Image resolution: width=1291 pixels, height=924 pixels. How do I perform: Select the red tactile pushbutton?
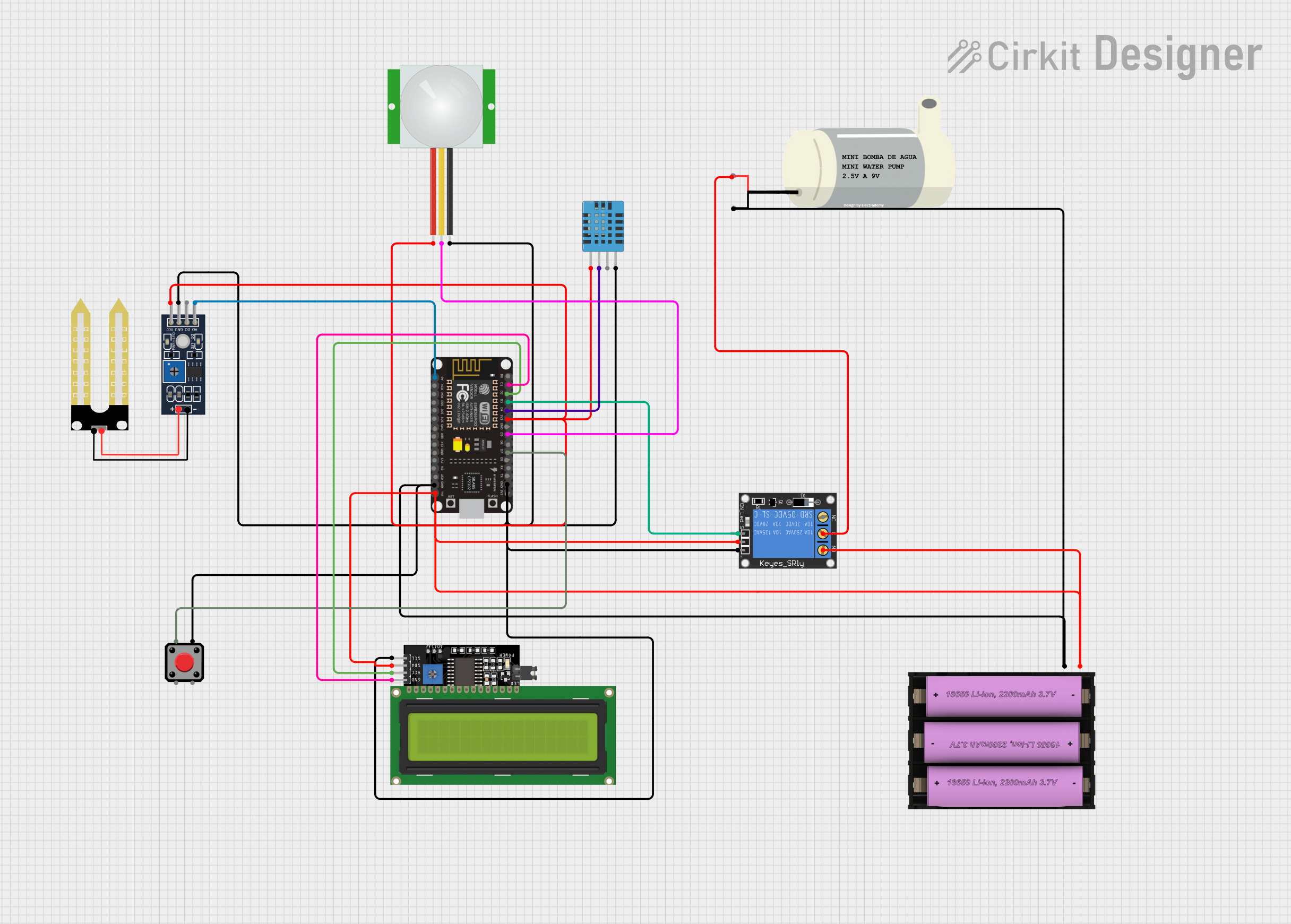click(x=184, y=662)
